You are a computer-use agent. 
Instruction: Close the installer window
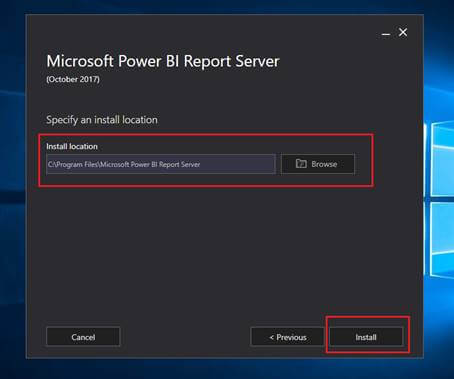pos(403,32)
